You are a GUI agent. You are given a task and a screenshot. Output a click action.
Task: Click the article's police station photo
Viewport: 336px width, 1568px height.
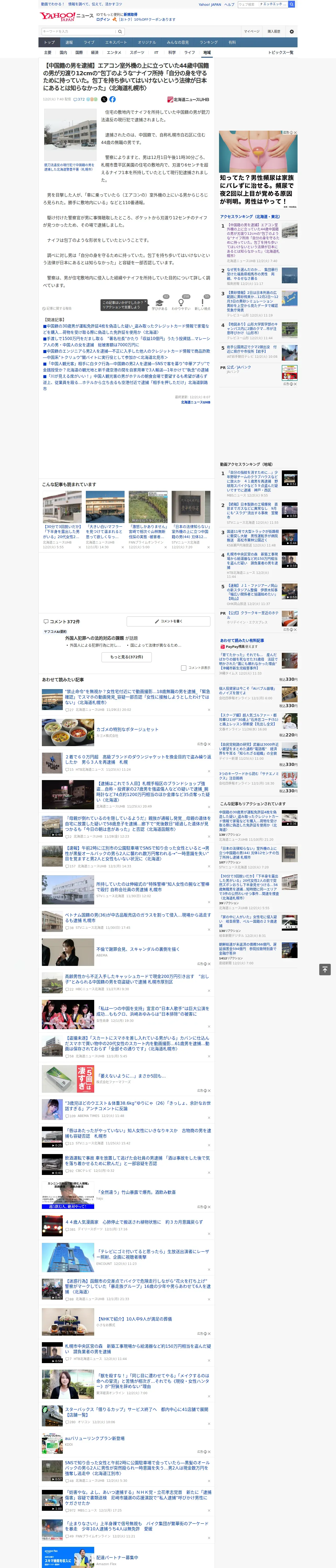(70, 135)
